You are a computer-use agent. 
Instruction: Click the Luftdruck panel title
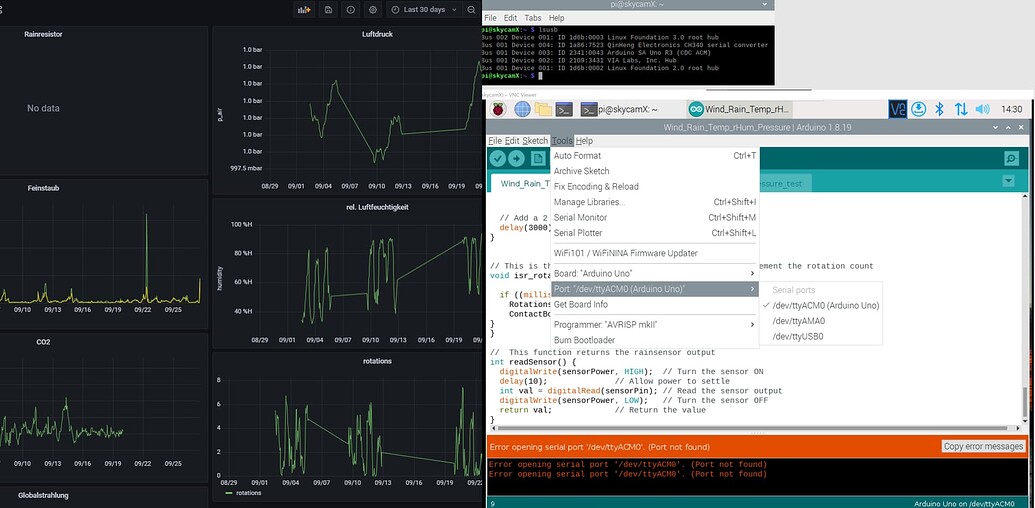[377, 34]
